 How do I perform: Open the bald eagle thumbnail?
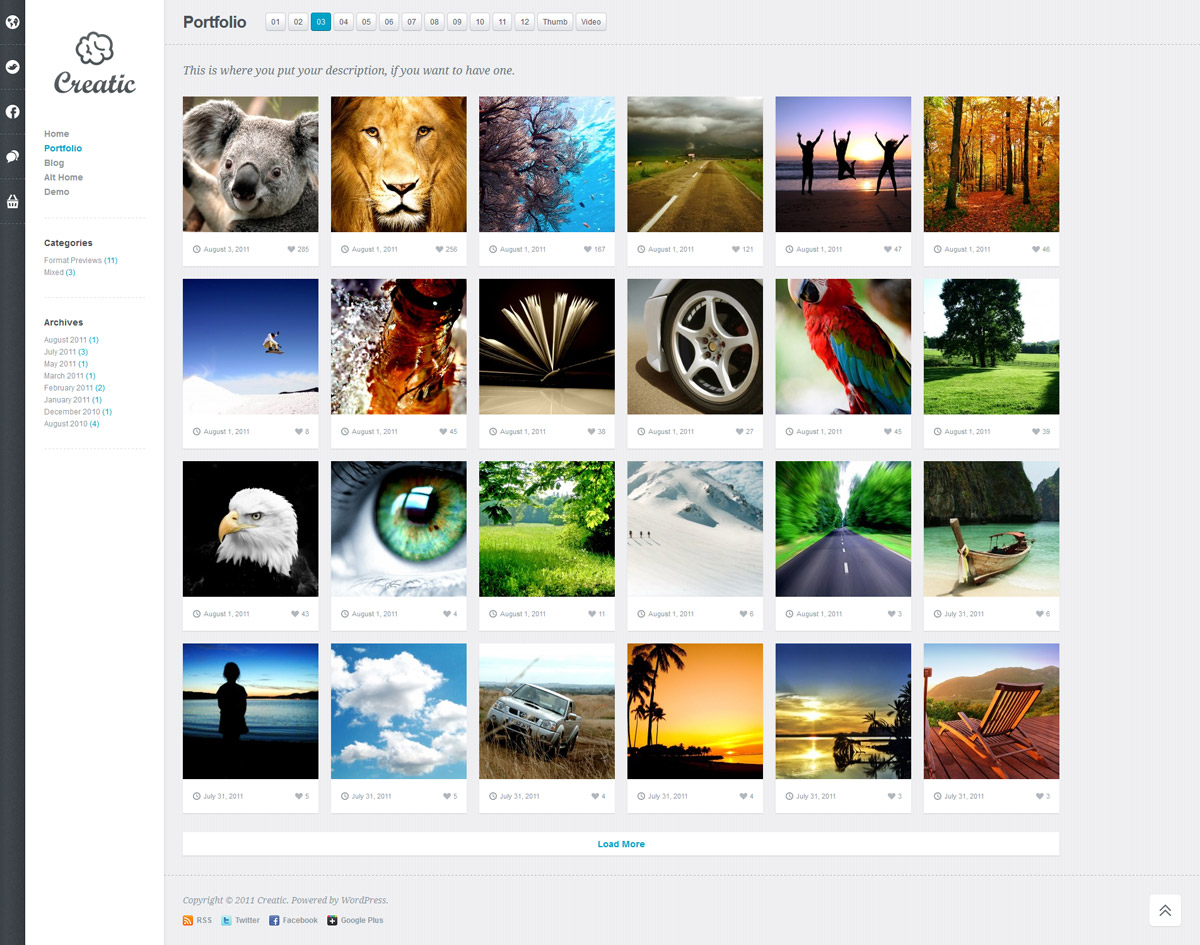(251, 529)
